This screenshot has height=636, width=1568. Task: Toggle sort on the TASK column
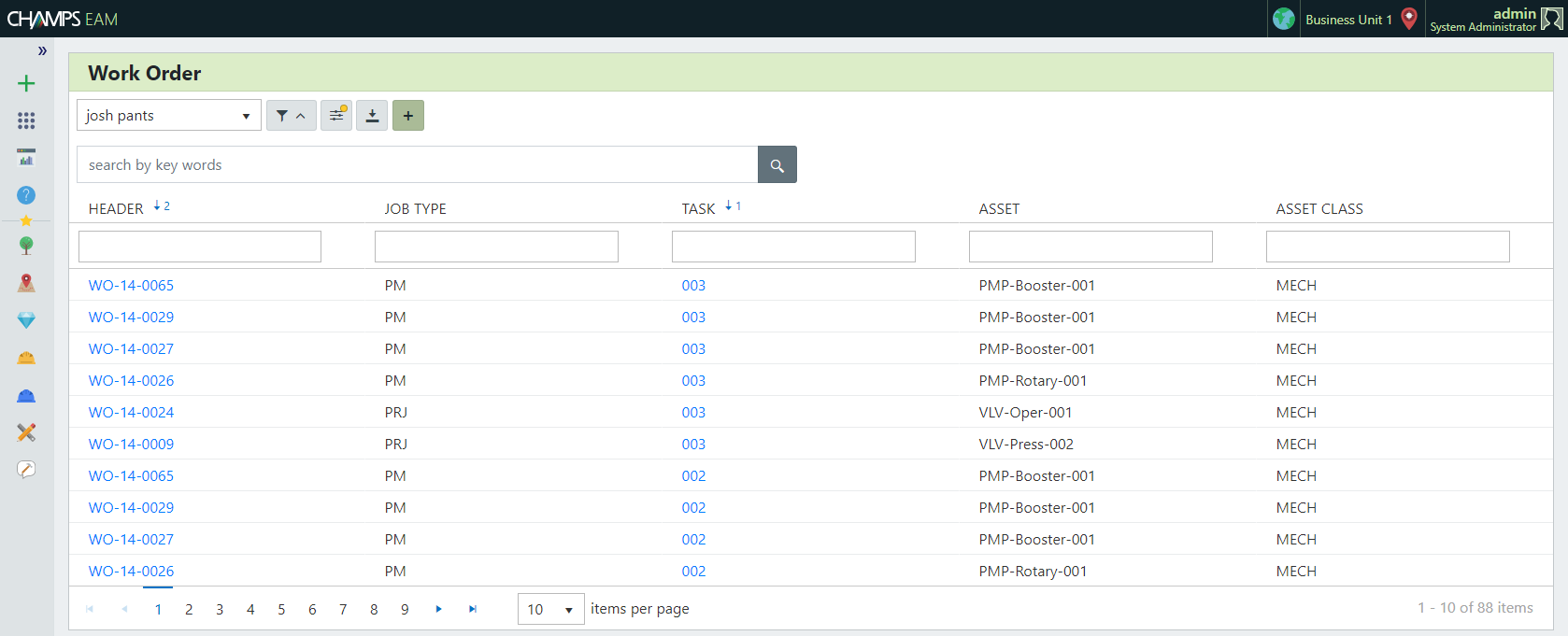click(x=698, y=208)
